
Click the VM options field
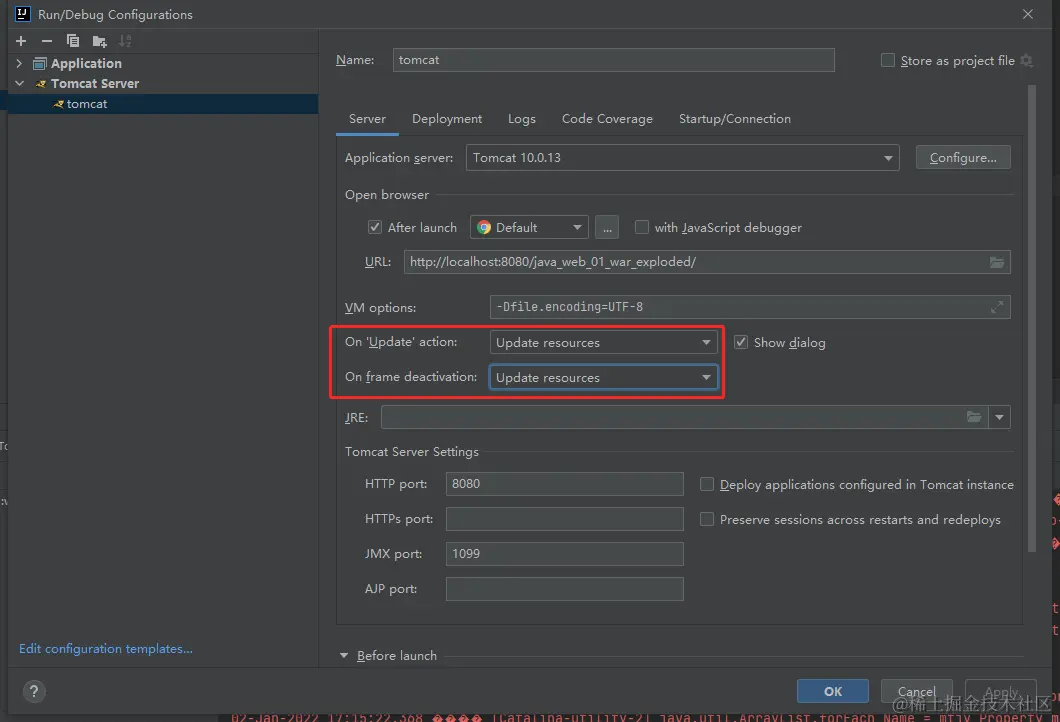click(750, 307)
